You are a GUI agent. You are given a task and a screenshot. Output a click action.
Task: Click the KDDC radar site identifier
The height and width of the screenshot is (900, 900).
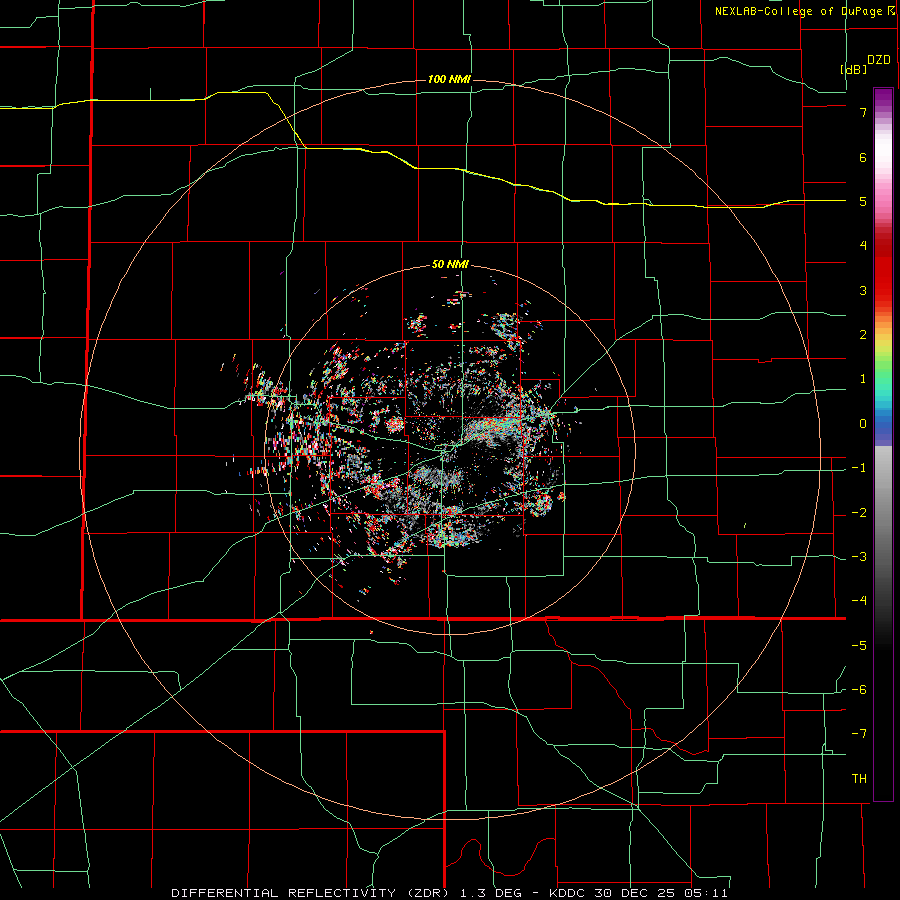pyautogui.click(x=566, y=893)
